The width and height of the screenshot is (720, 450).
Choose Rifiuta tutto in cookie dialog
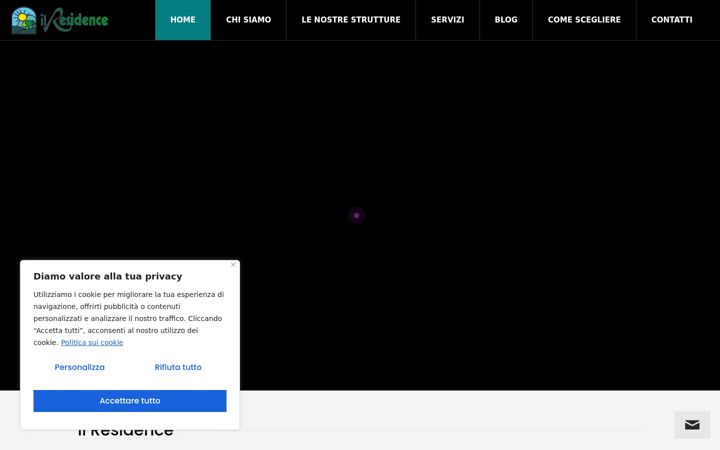[x=178, y=367]
